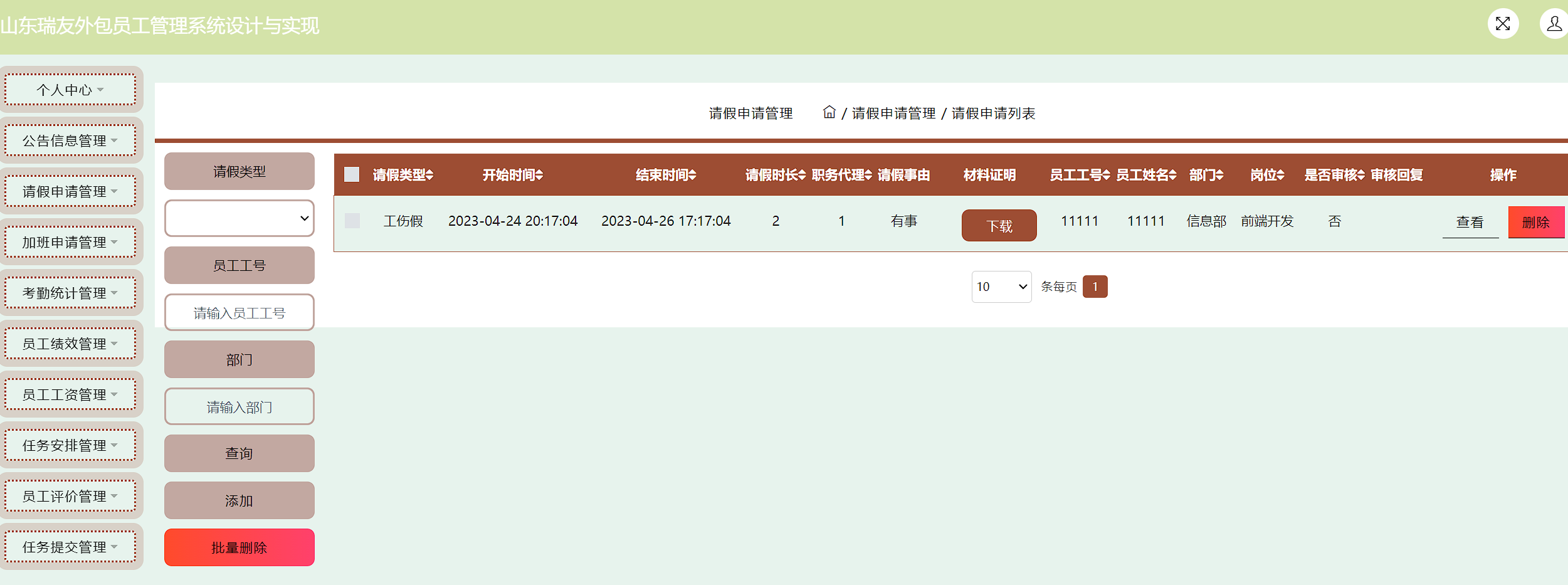Screen dimensions: 1568x585
Task: Go to page 1 in pagination
Action: point(1095,287)
